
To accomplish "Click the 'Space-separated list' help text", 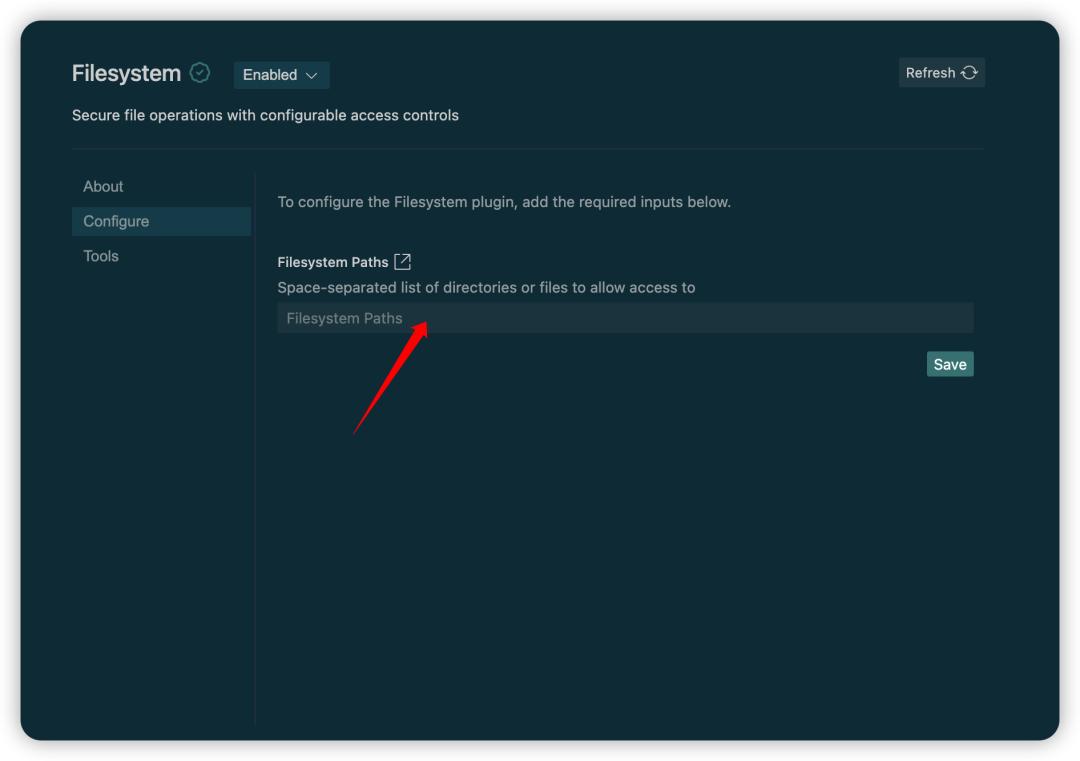I will pos(486,288).
